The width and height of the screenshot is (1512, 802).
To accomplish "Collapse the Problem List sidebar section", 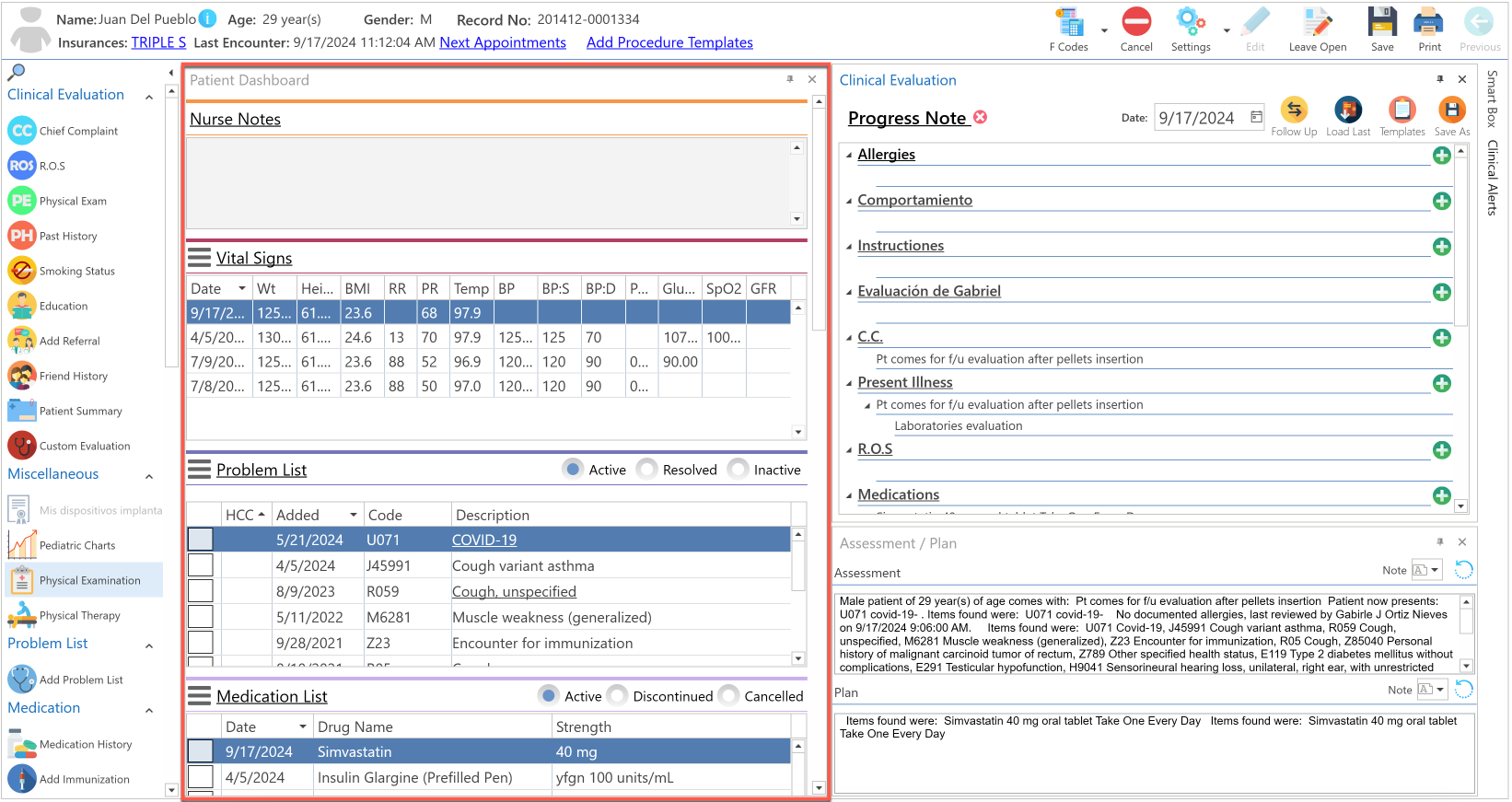I will click(x=149, y=645).
